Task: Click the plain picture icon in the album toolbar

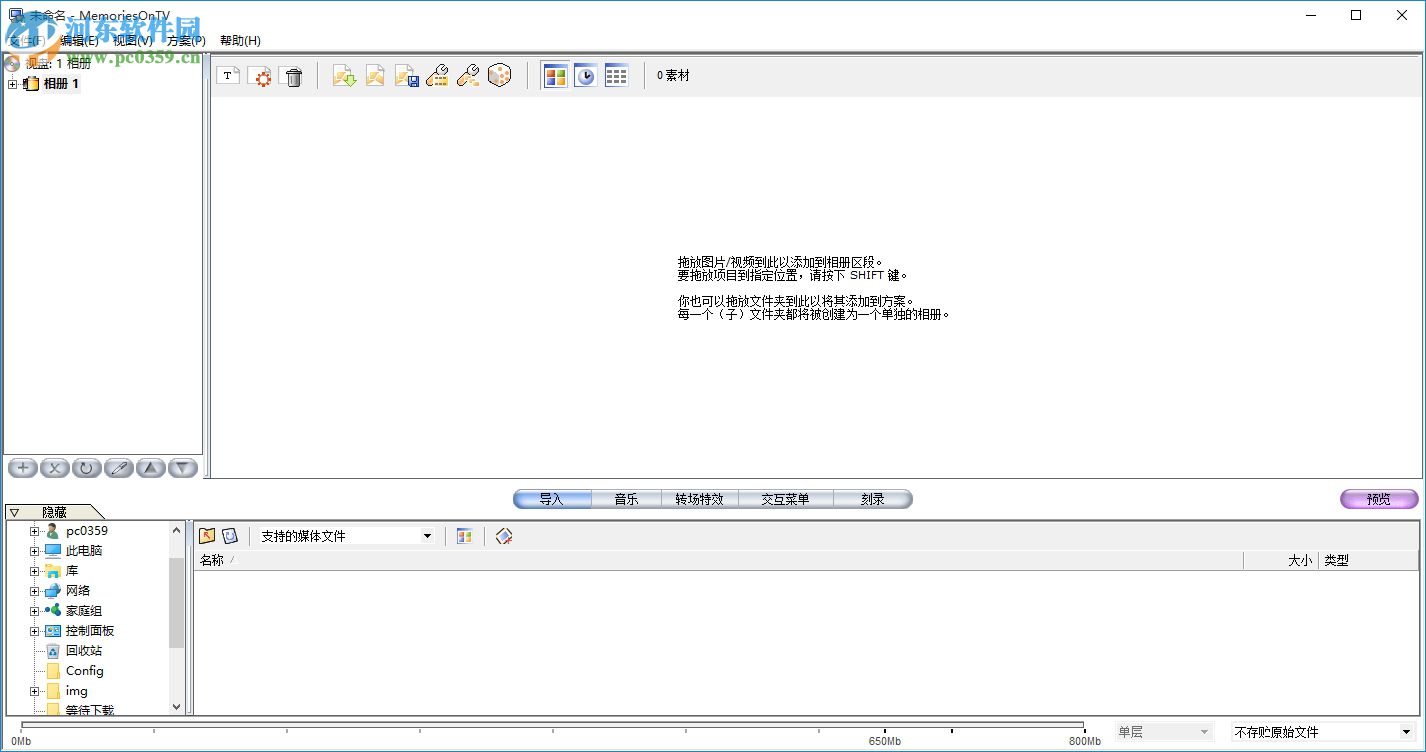Action: [375, 76]
